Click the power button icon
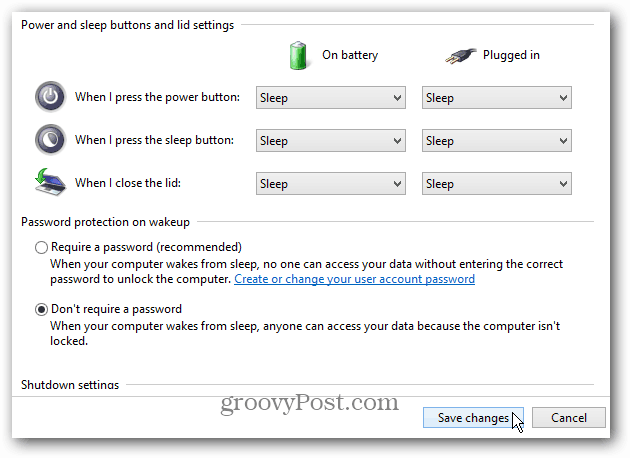 (x=50, y=96)
